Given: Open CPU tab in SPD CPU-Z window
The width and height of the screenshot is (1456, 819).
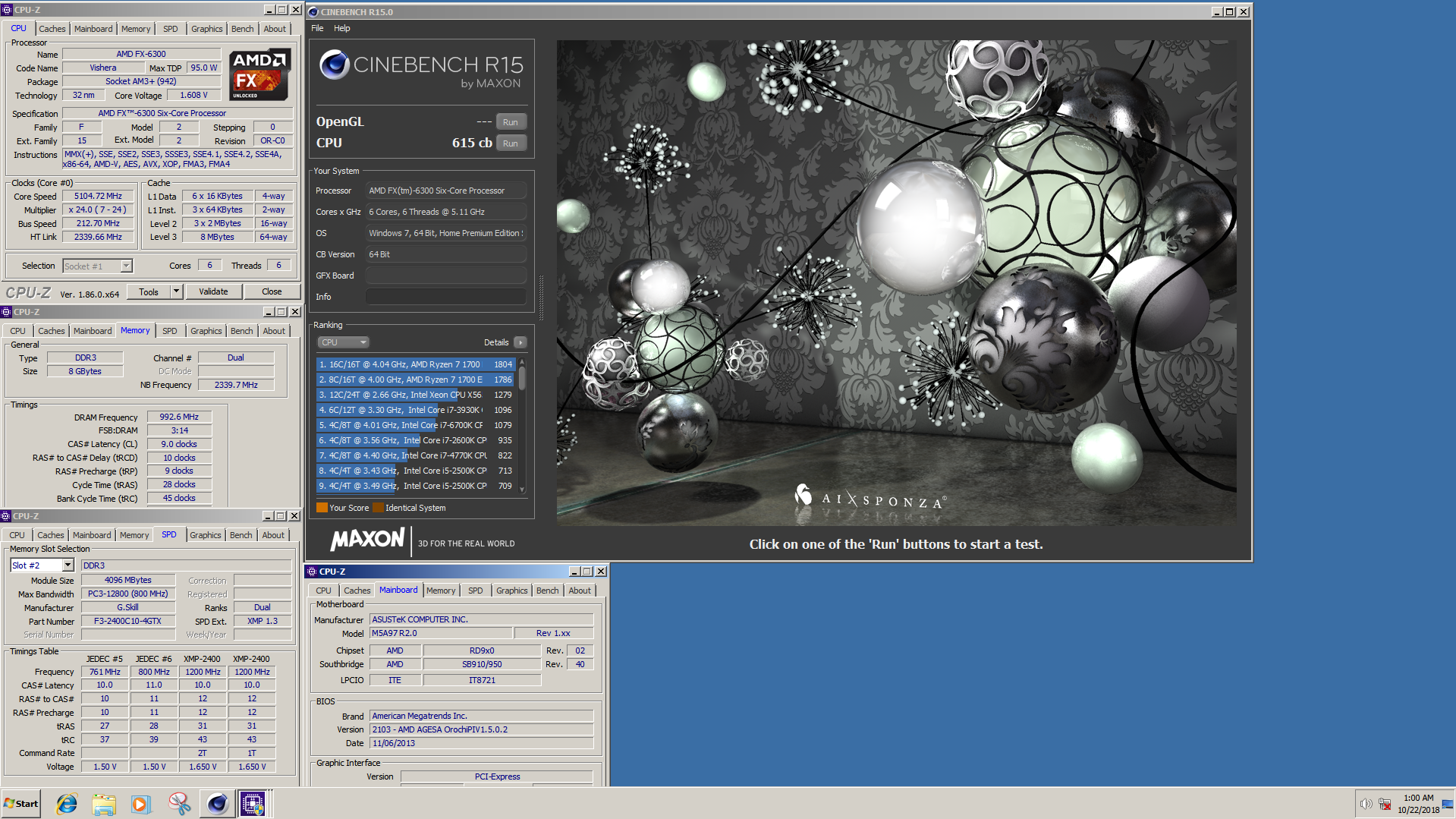Looking at the screenshot, I should 17,535.
